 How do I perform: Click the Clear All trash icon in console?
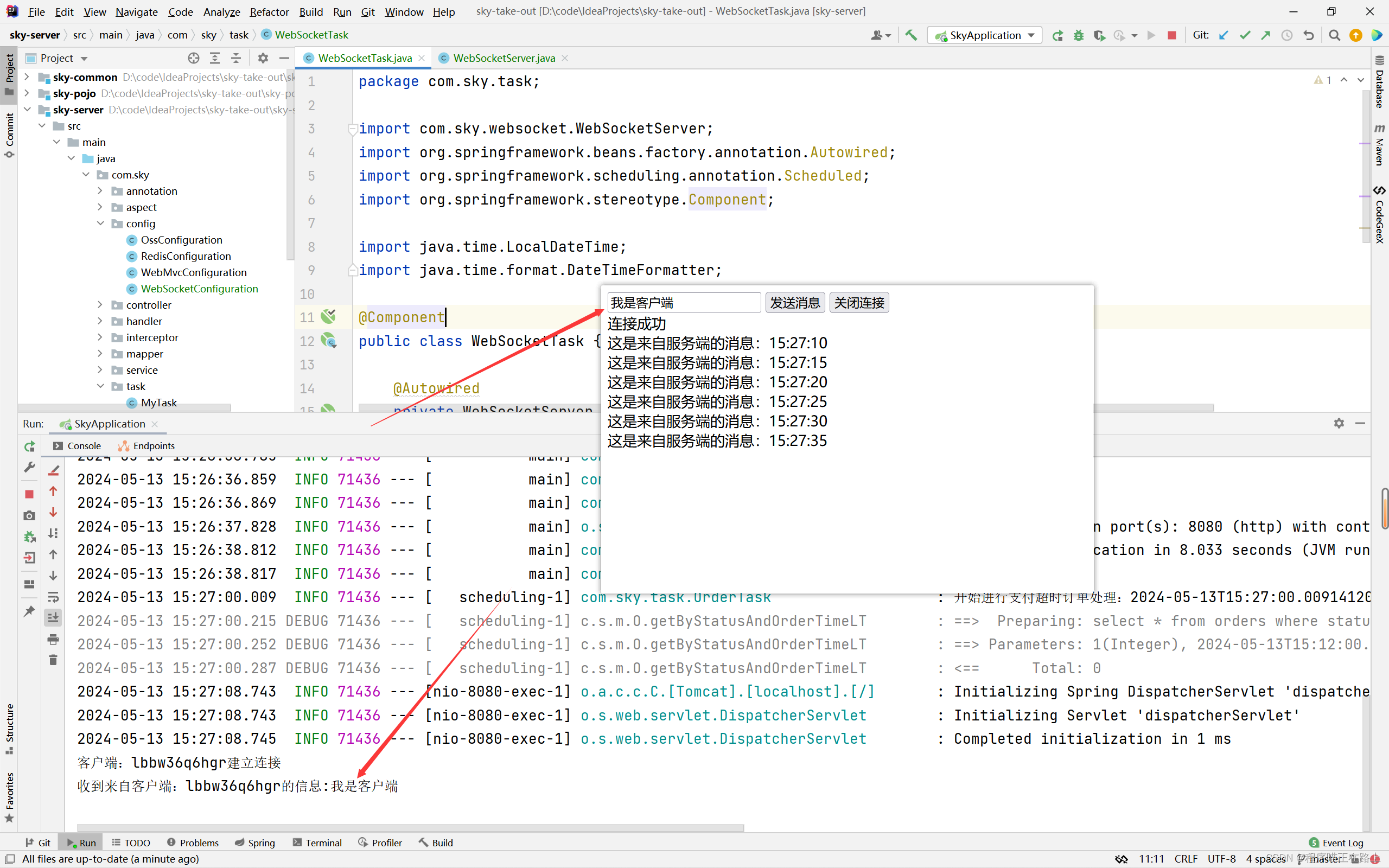tap(53, 660)
